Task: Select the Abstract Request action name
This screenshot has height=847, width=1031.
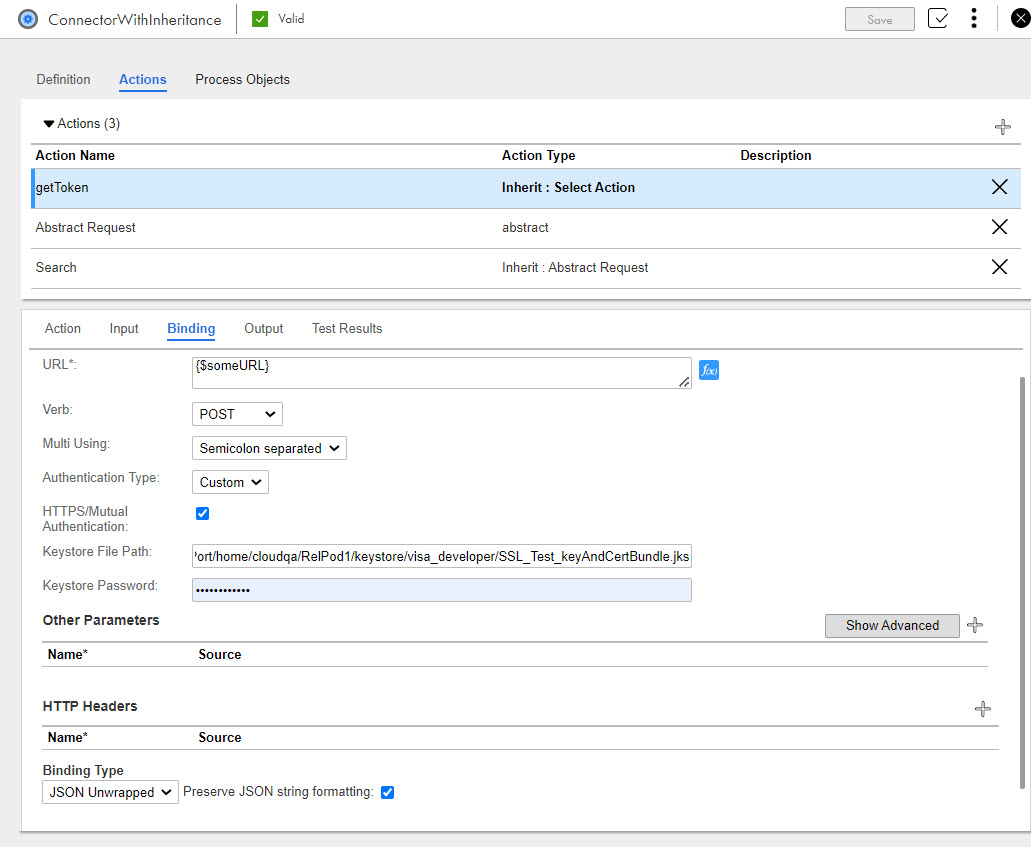Action: 85,228
